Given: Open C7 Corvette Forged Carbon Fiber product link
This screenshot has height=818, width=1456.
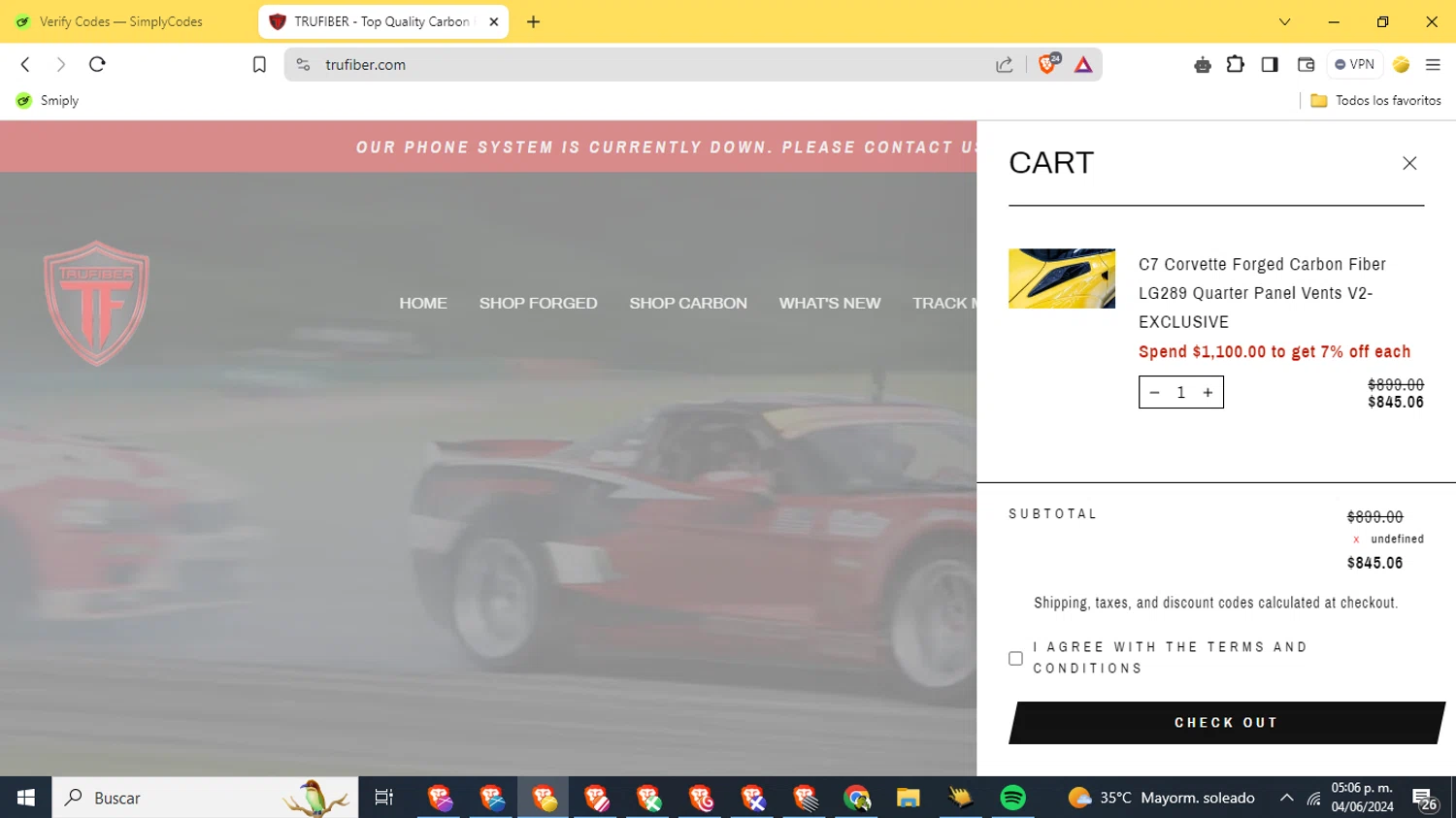Looking at the screenshot, I should (1263, 293).
